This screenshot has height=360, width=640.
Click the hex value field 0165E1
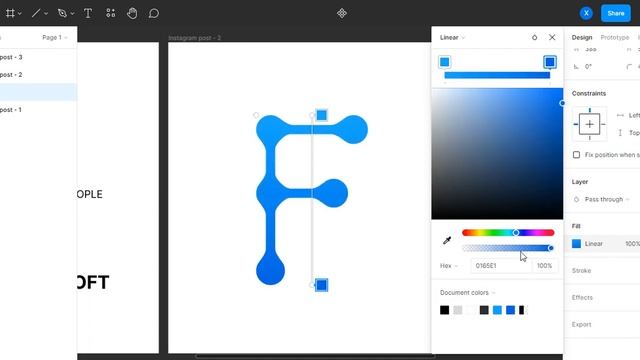pos(501,266)
